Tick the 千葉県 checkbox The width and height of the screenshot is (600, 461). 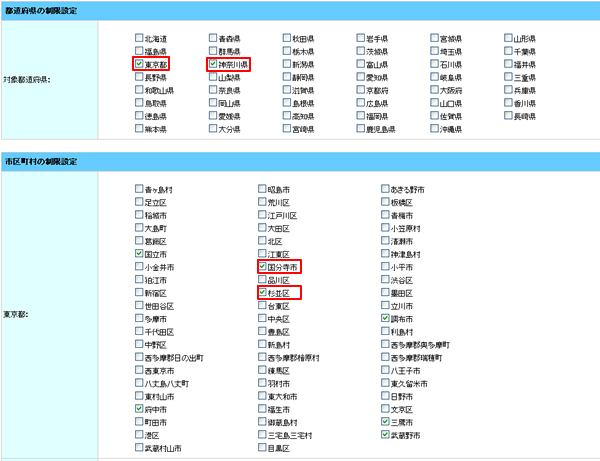click(x=509, y=51)
